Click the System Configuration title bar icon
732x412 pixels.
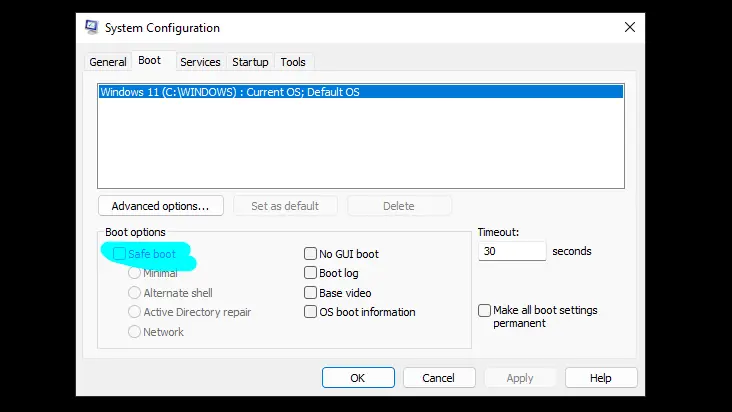pos(92,27)
